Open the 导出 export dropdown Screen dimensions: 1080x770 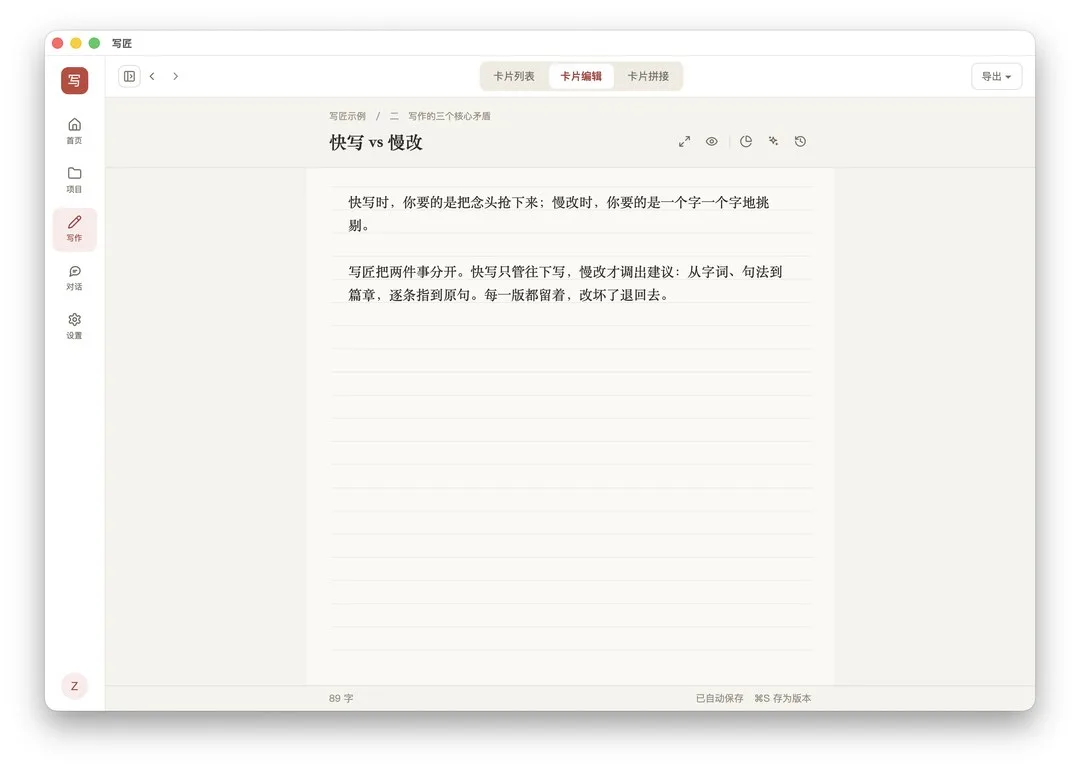pos(997,76)
